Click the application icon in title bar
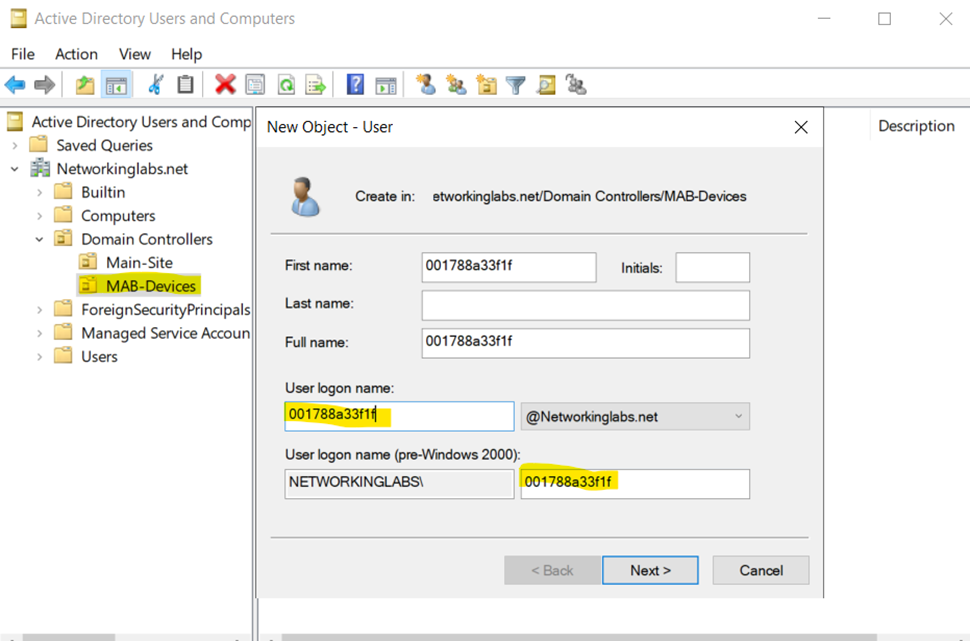This screenshot has width=970, height=641. pyautogui.click(x=18, y=19)
